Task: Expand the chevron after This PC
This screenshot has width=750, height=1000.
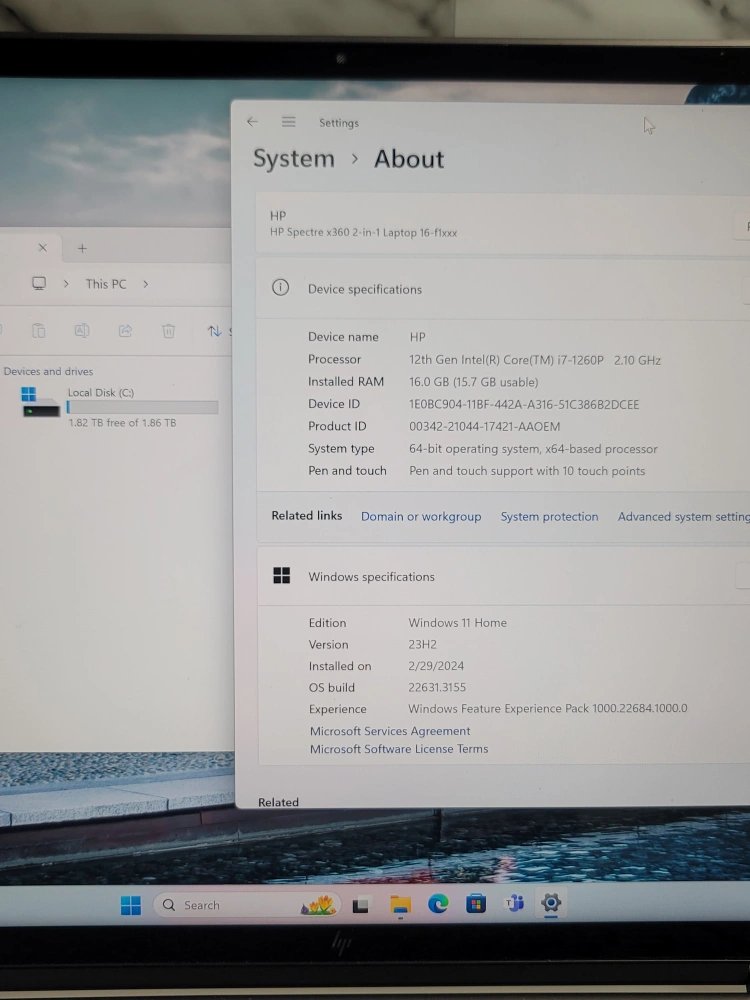Action: point(145,284)
